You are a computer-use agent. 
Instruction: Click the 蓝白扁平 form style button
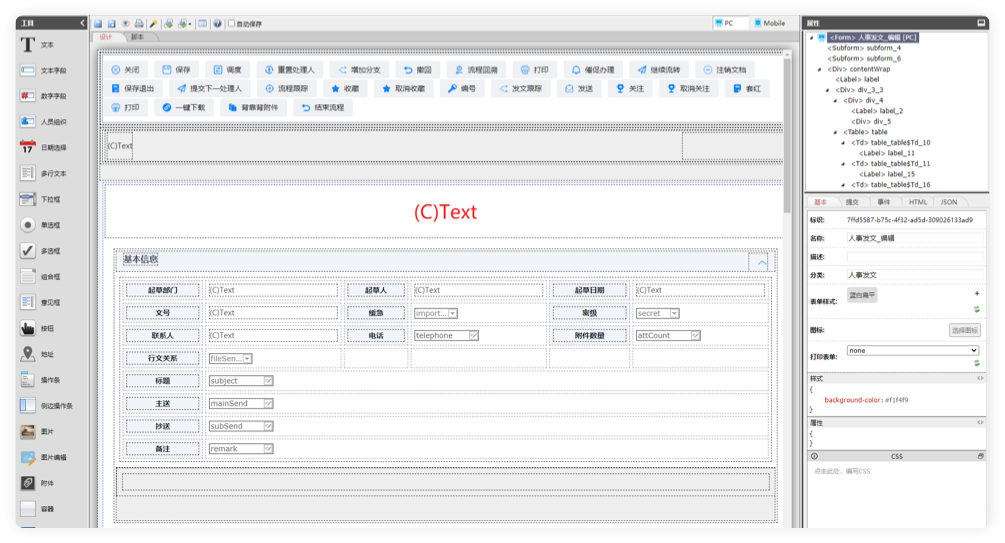tap(862, 295)
